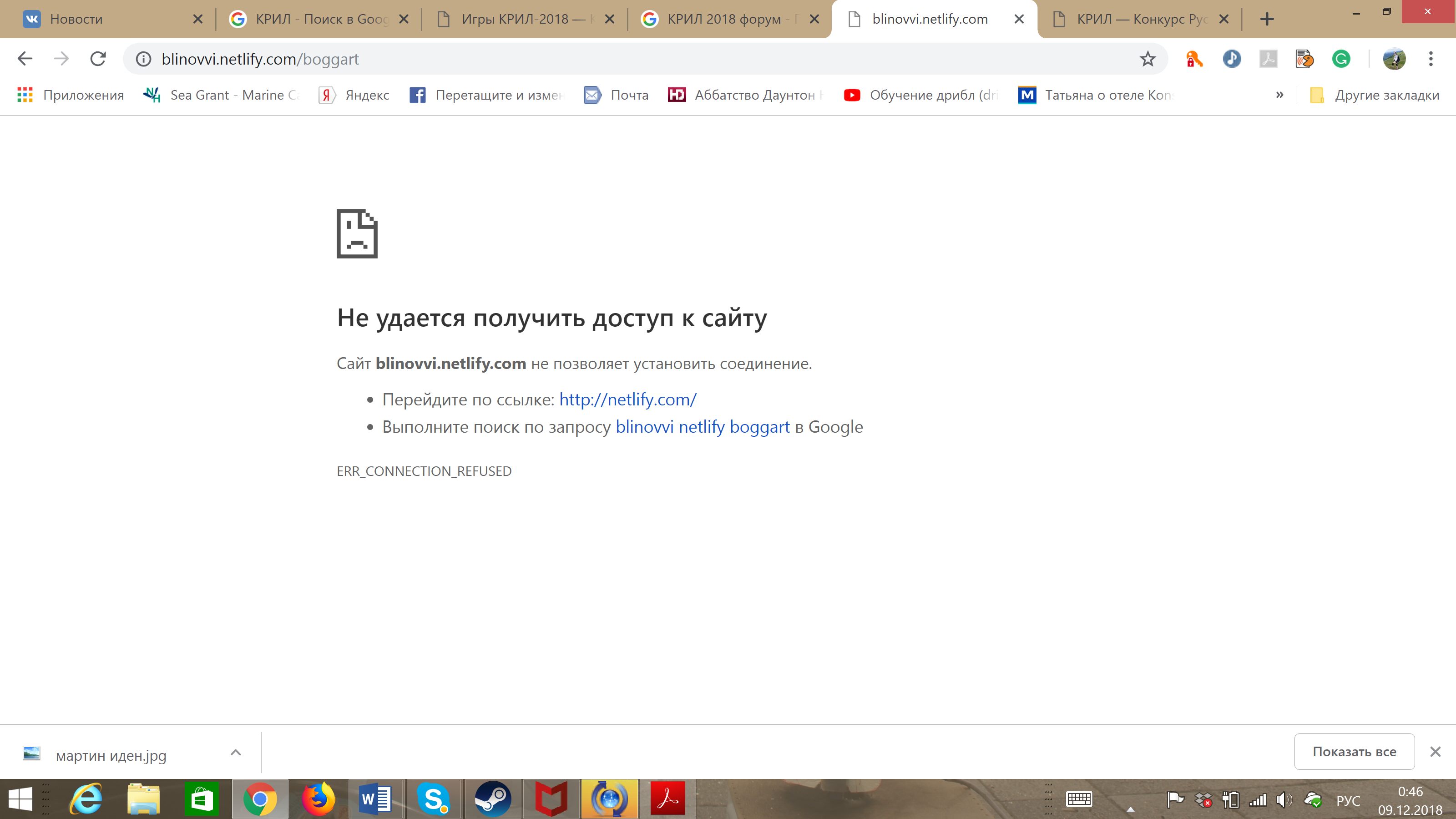Open the Windows Store taskbar icon

click(202, 799)
